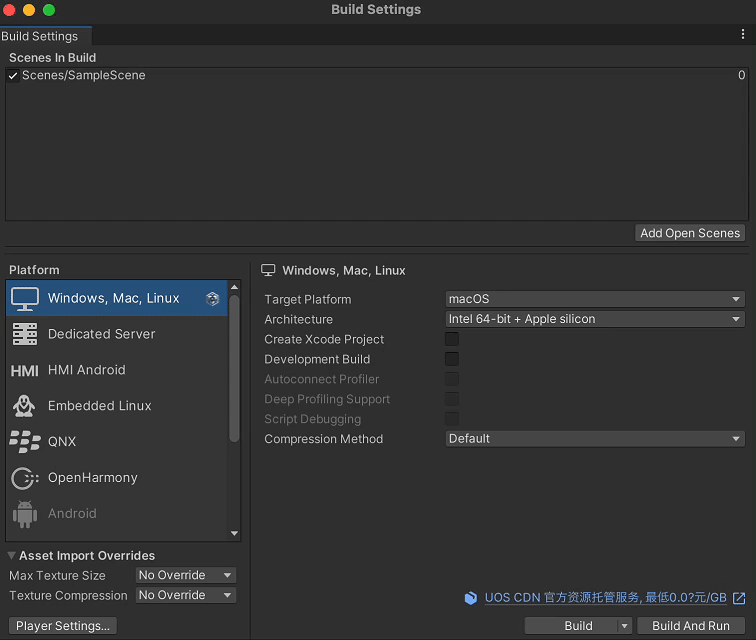Click the Compression Method label
The image size is (756, 640).
click(324, 439)
